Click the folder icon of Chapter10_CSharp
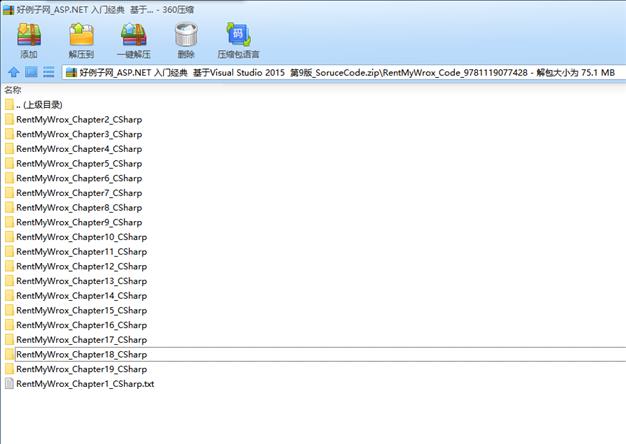626x444 pixels. click(10, 237)
